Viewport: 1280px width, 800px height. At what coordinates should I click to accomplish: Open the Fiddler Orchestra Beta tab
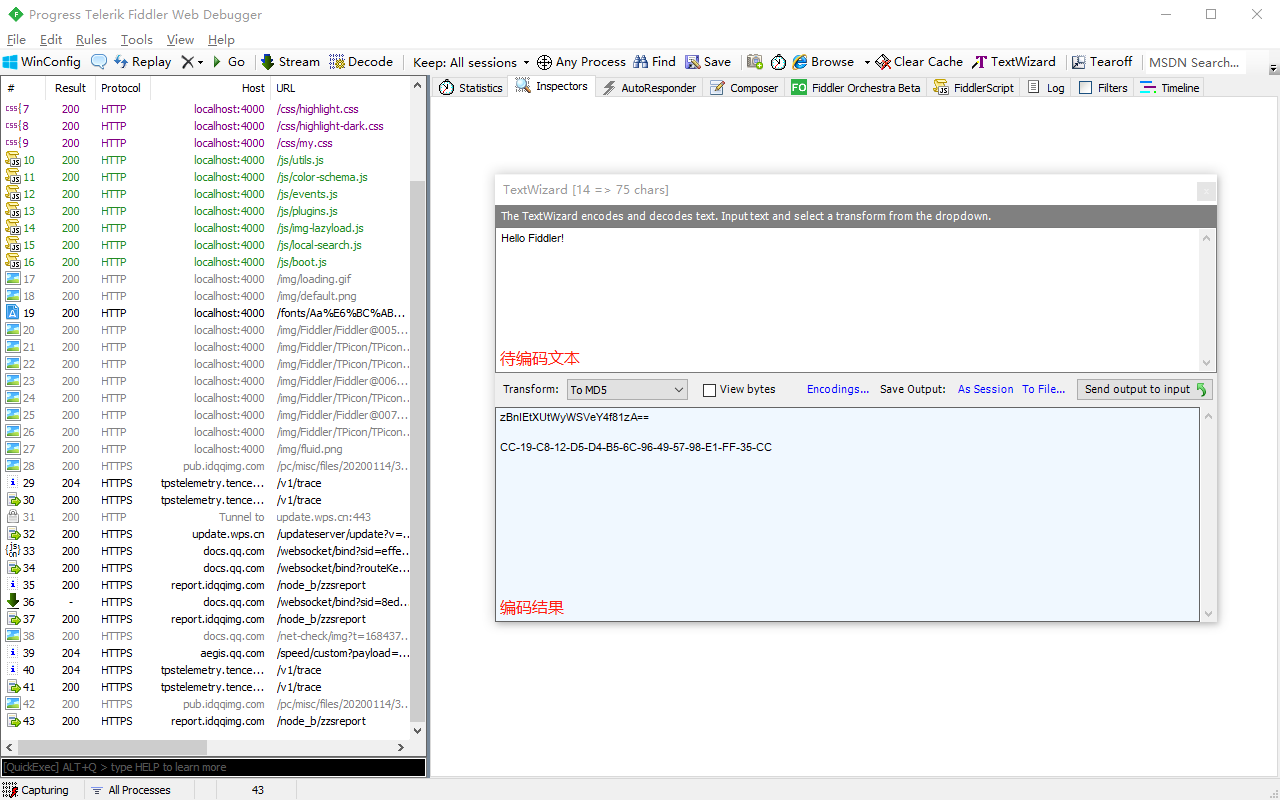(x=856, y=88)
